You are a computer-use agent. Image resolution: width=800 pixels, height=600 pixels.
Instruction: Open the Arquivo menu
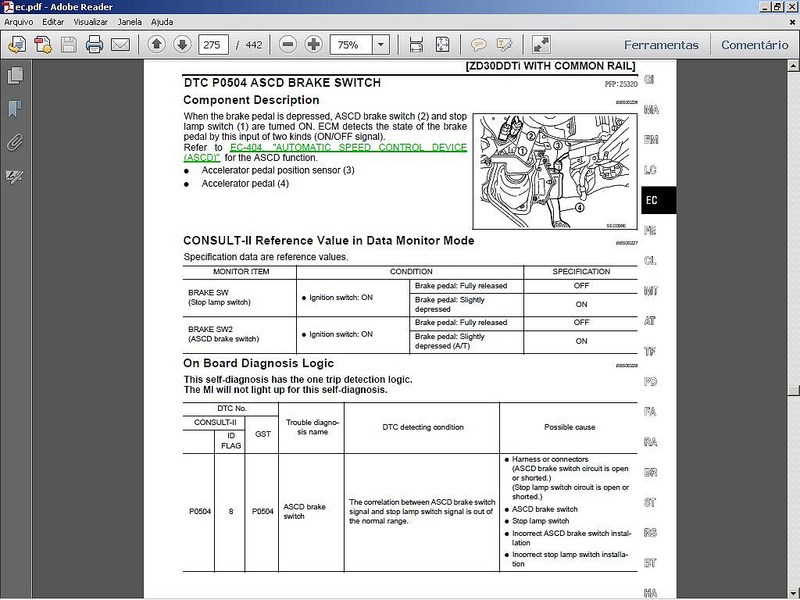[19, 21]
